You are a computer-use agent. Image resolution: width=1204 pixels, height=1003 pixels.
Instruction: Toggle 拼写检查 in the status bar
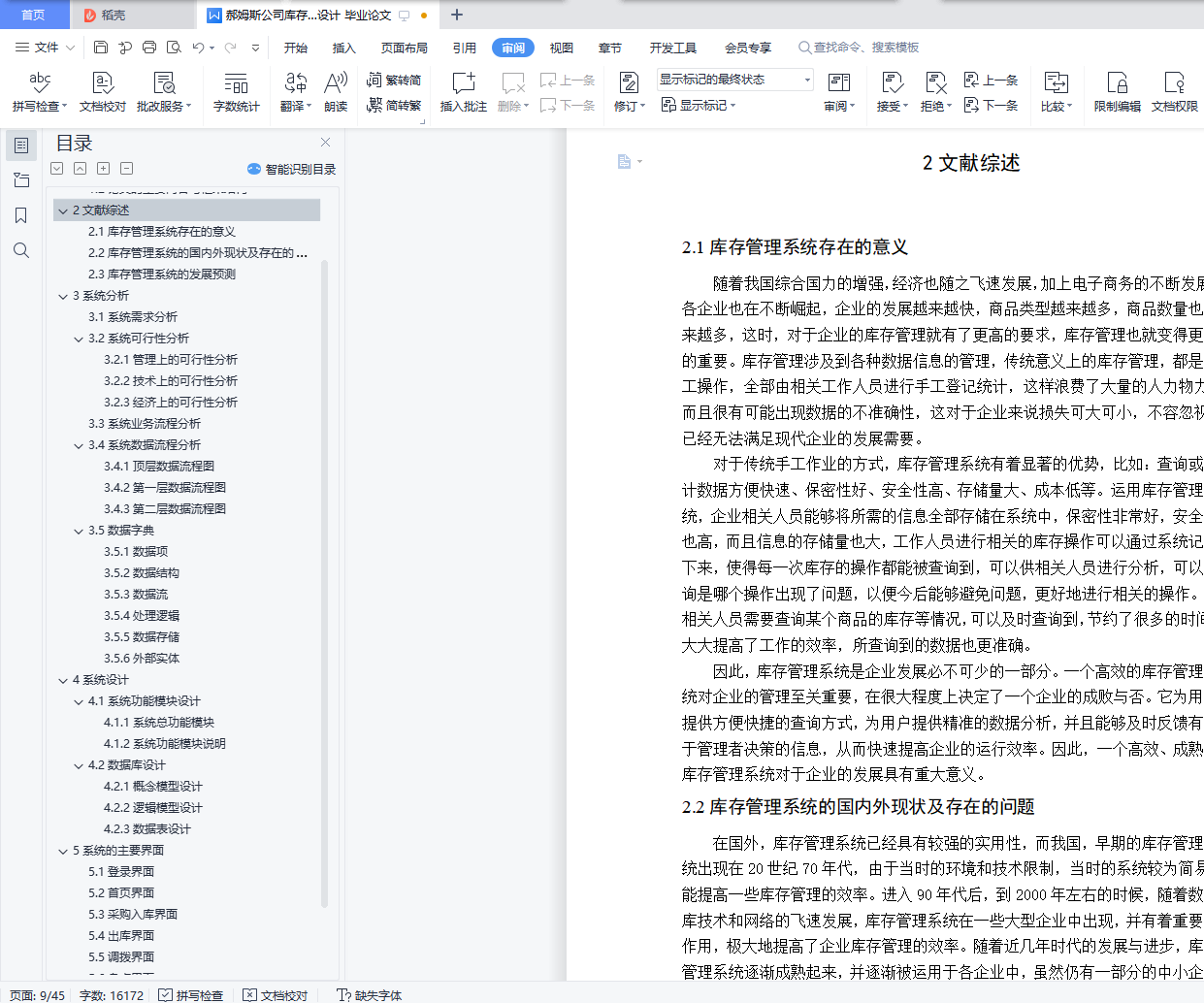click(191, 995)
